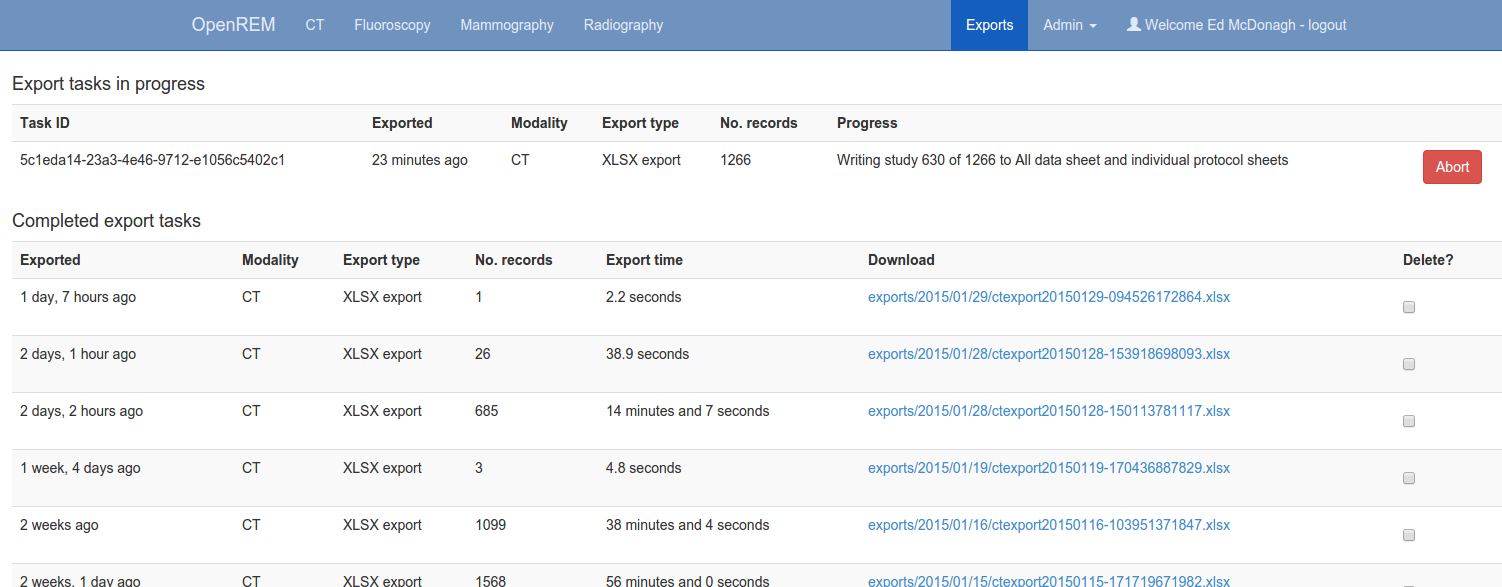Download ctexport20150119-170436887829.xlsx export
The width and height of the screenshot is (1502, 587).
[x=1048, y=468]
